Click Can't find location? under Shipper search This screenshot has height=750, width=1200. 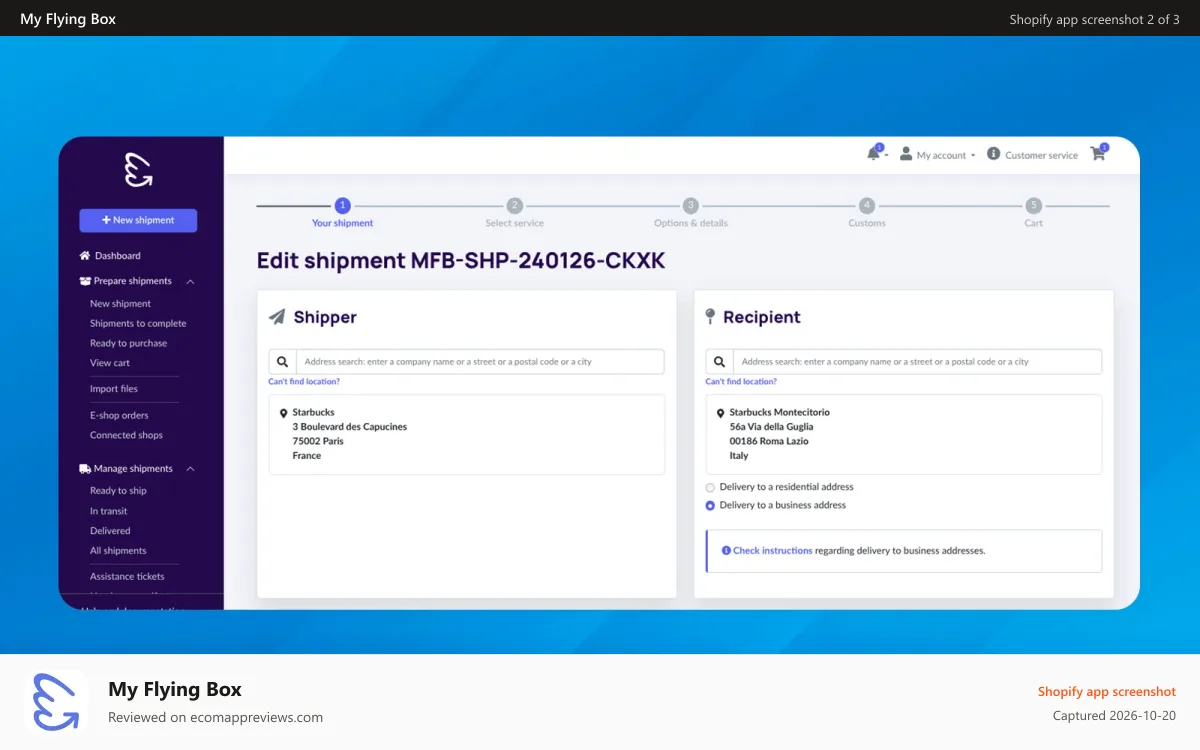[x=304, y=382]
